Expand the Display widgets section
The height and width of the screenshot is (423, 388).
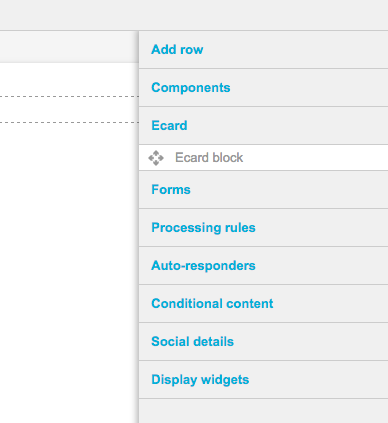(263, 380)
